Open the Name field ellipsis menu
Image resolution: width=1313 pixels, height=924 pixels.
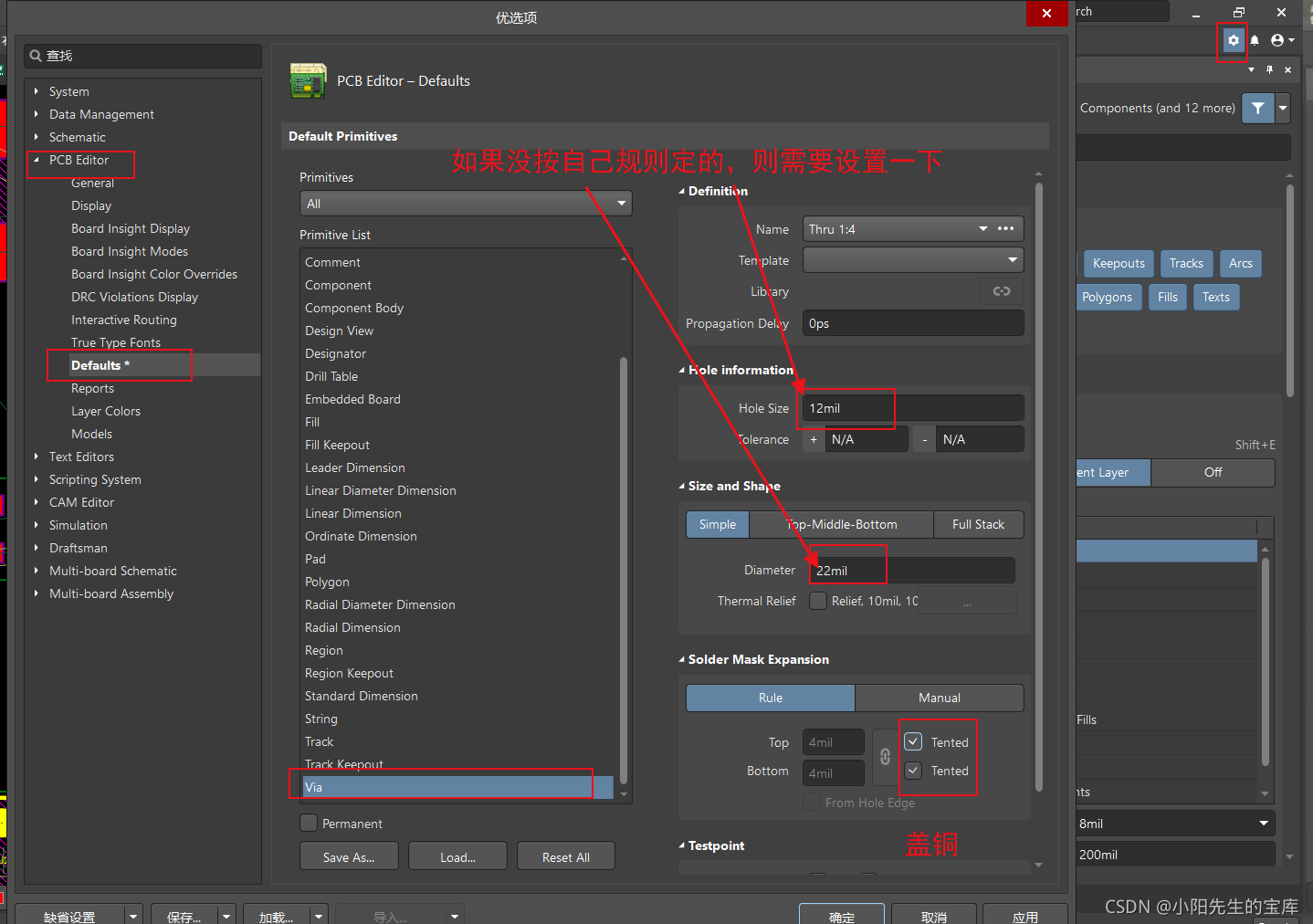click(x=1006, y=228)
